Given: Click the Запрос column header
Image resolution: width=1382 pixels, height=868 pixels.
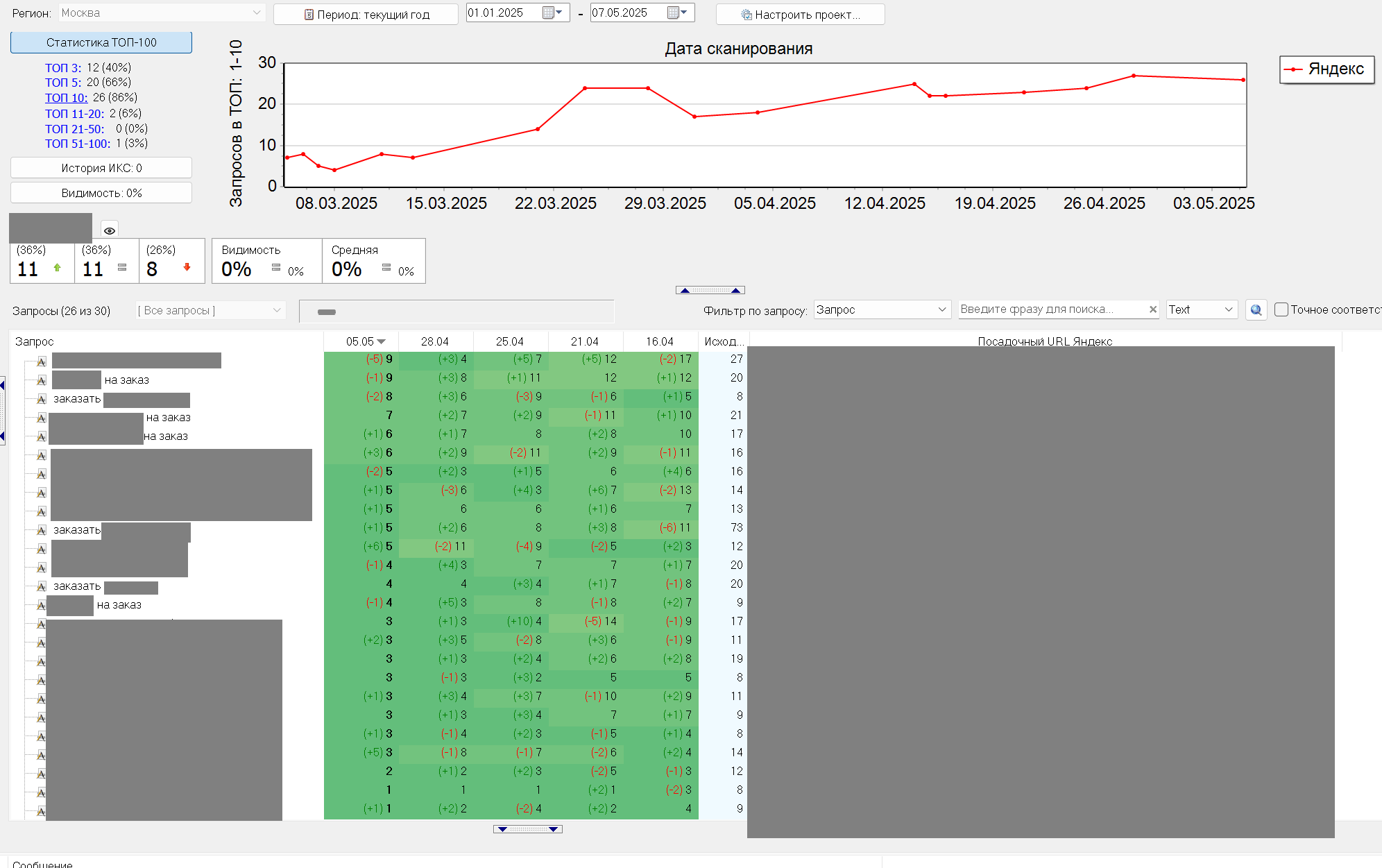Looking at the screenshot, I should [167, 341].
